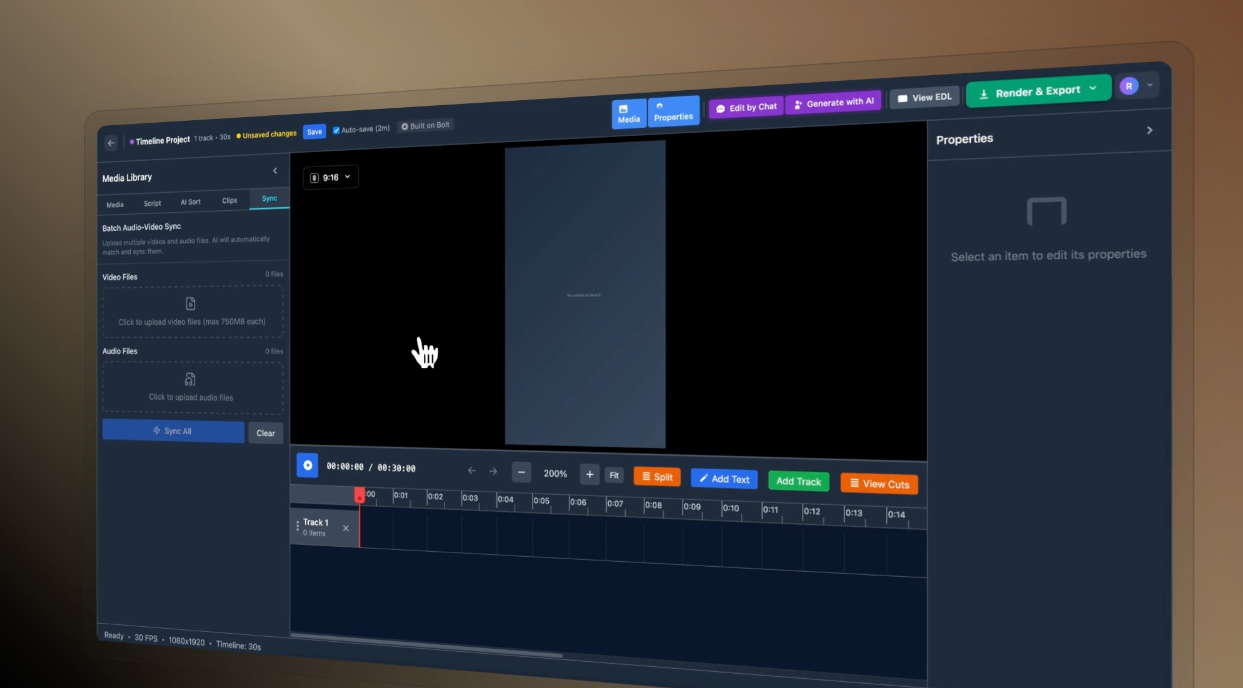The height and width of the screenshot is (688, 1243).
Task: Click the audio files upload drop zone
Action: coord(192,388)
